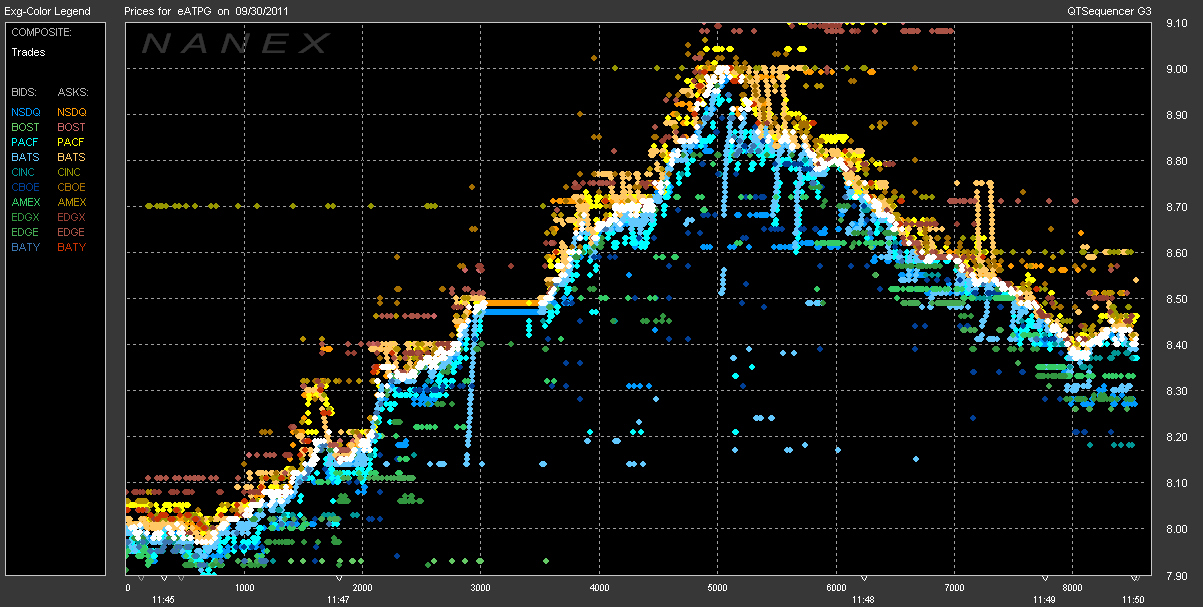The width and height of the screenshot is (1203, 607).
Task: Click the 8.50 price axis label
Action: pyautogui.click(x=1176, y=299)
